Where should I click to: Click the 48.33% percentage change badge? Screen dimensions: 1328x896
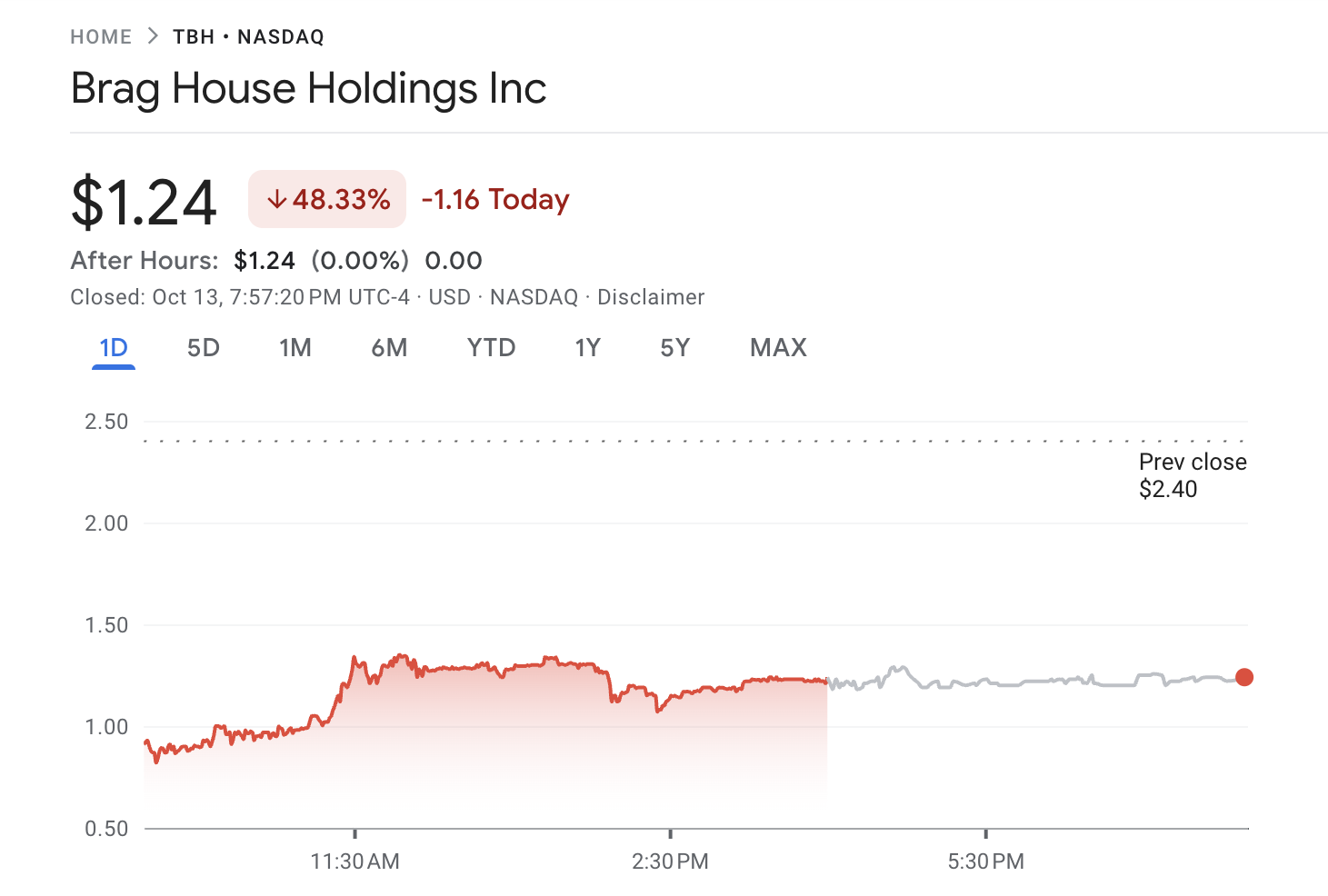click(x=326, y=198)
